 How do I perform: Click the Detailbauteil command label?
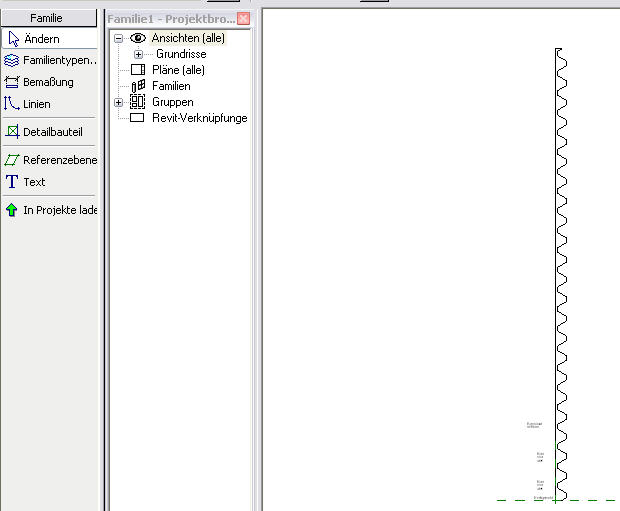pyautogui.click(x=53, y=132)
